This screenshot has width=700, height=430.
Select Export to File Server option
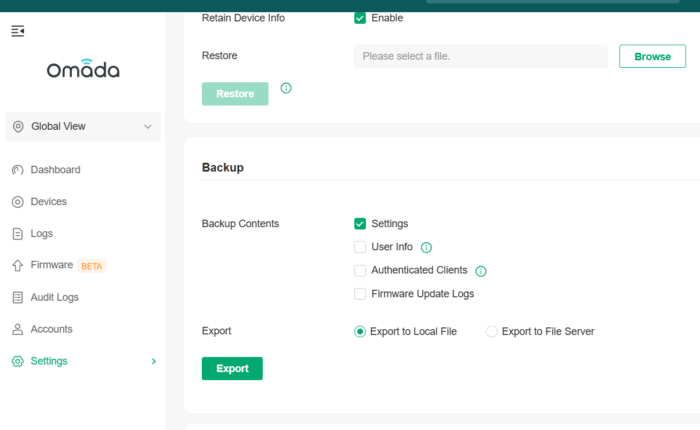[492, 332]
